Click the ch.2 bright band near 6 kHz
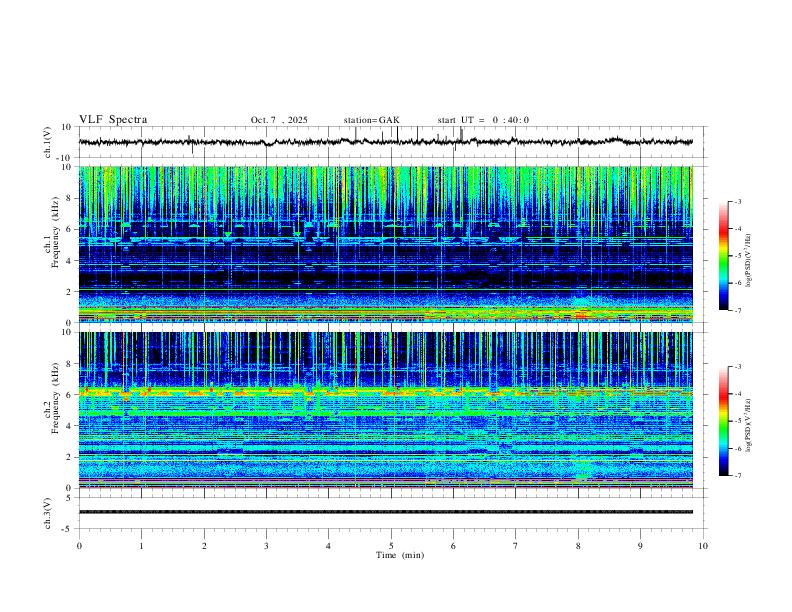The image size is (792, 612). 385,391
